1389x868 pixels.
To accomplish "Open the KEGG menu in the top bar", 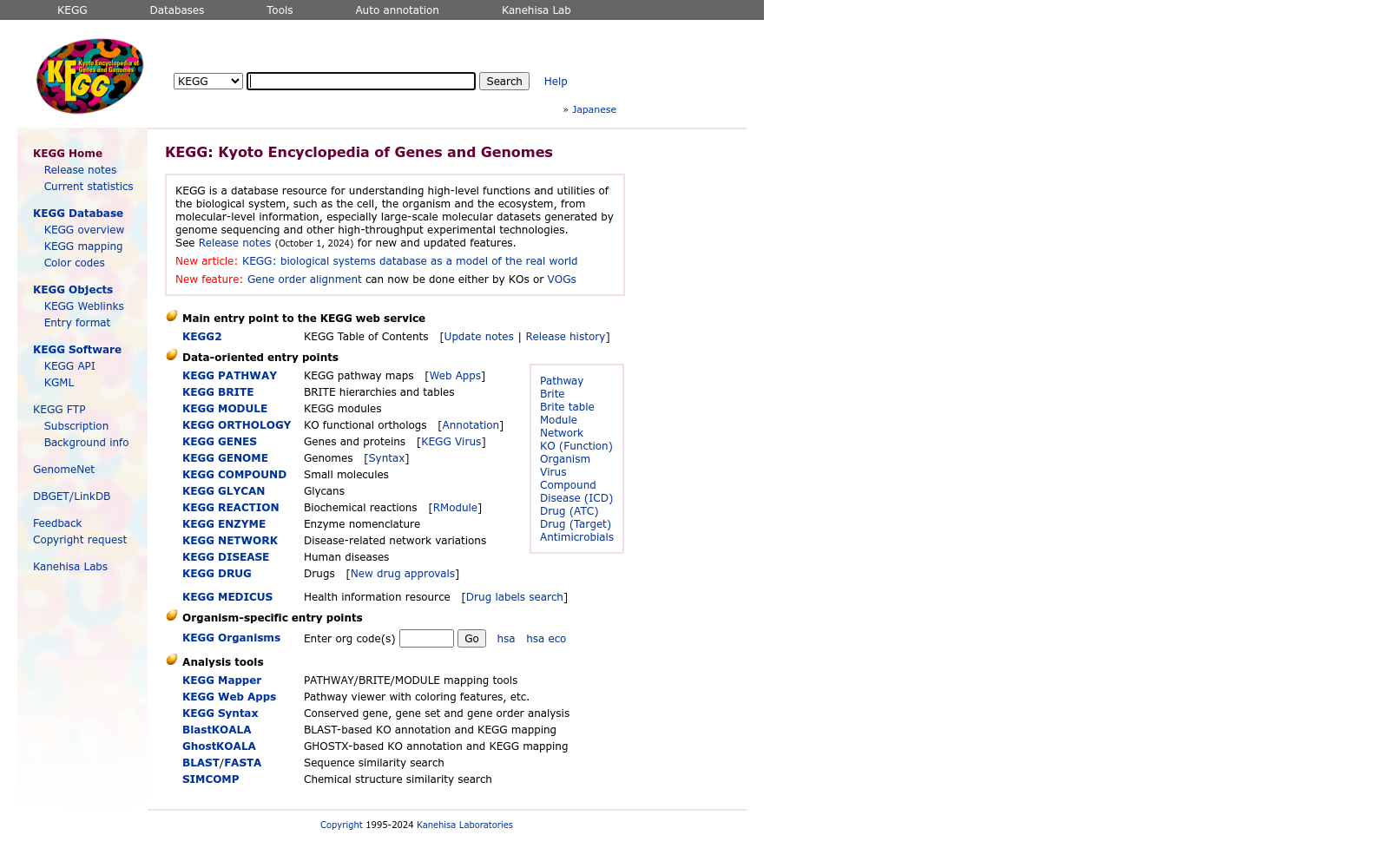I will pos(72,10).
